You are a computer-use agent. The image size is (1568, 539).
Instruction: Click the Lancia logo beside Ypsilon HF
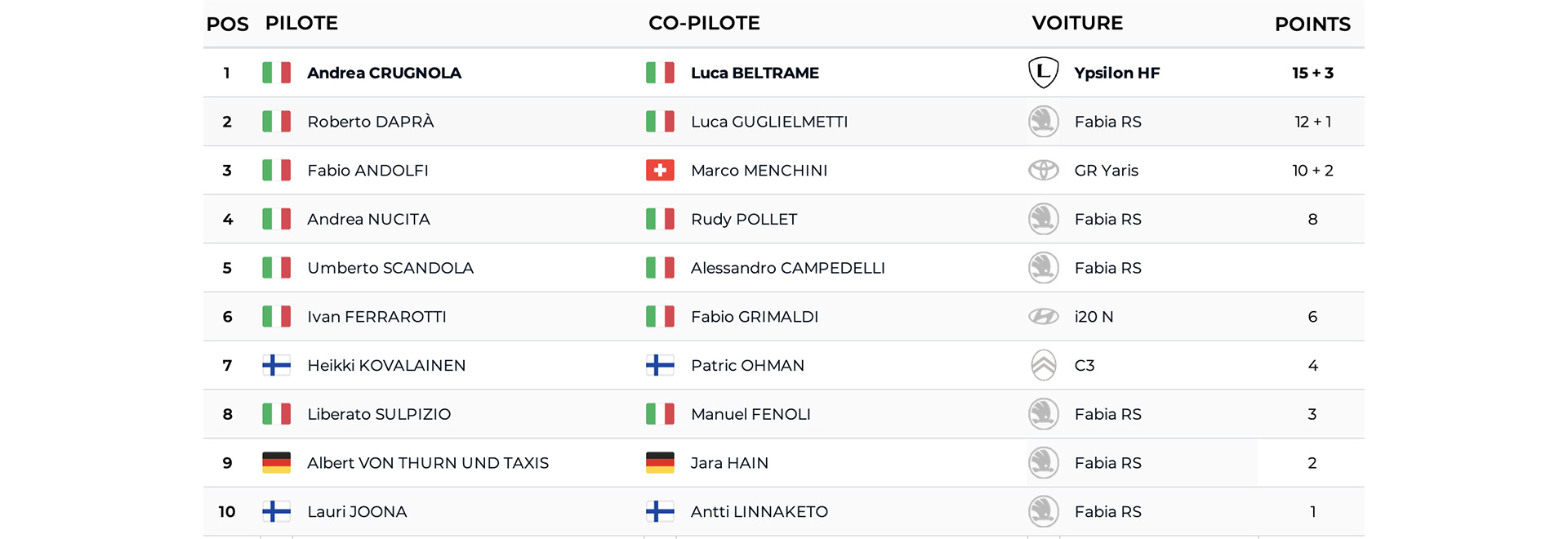point(1043,73)
